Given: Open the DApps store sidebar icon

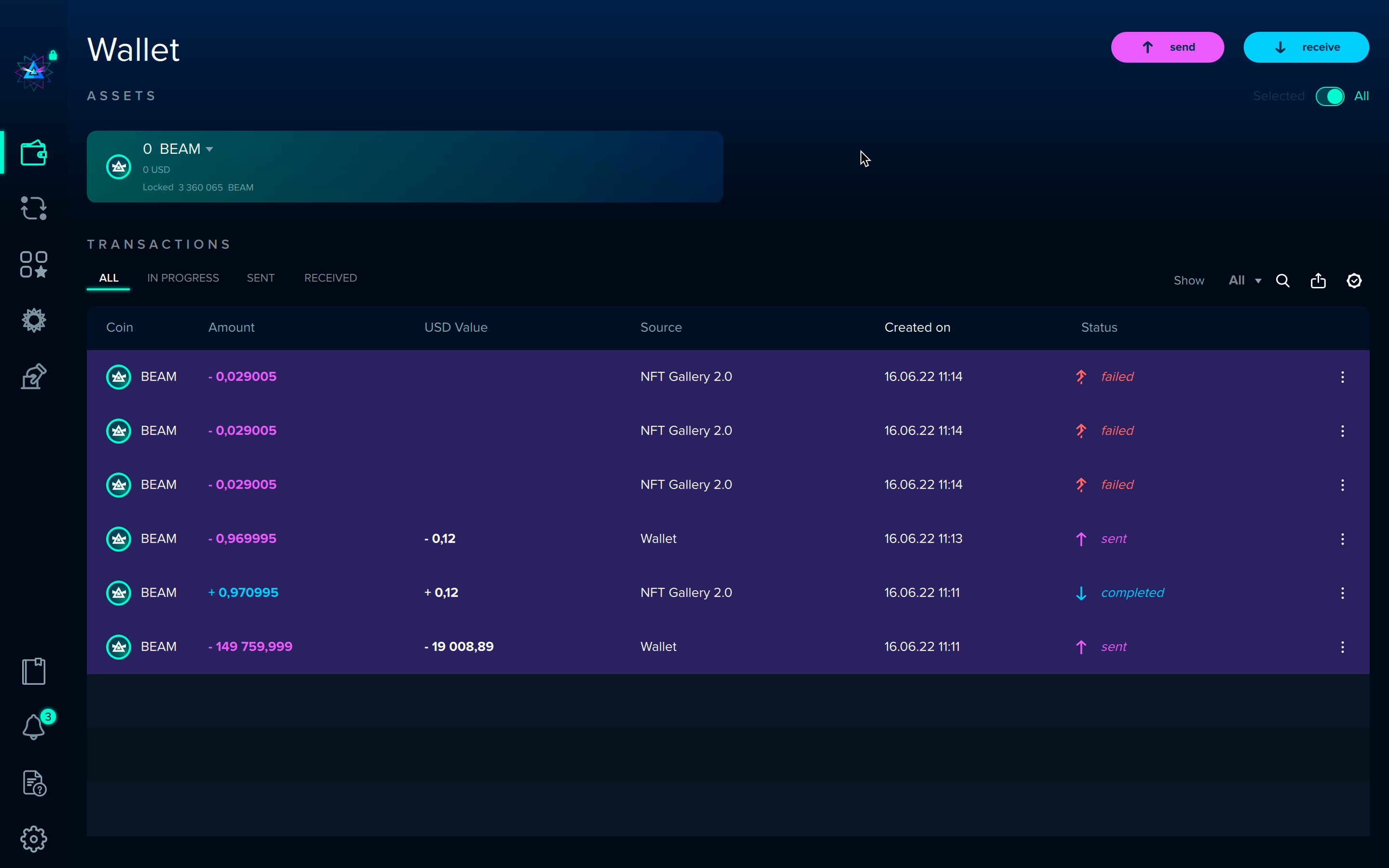Looking at the screenshot, I should (33, 264).
